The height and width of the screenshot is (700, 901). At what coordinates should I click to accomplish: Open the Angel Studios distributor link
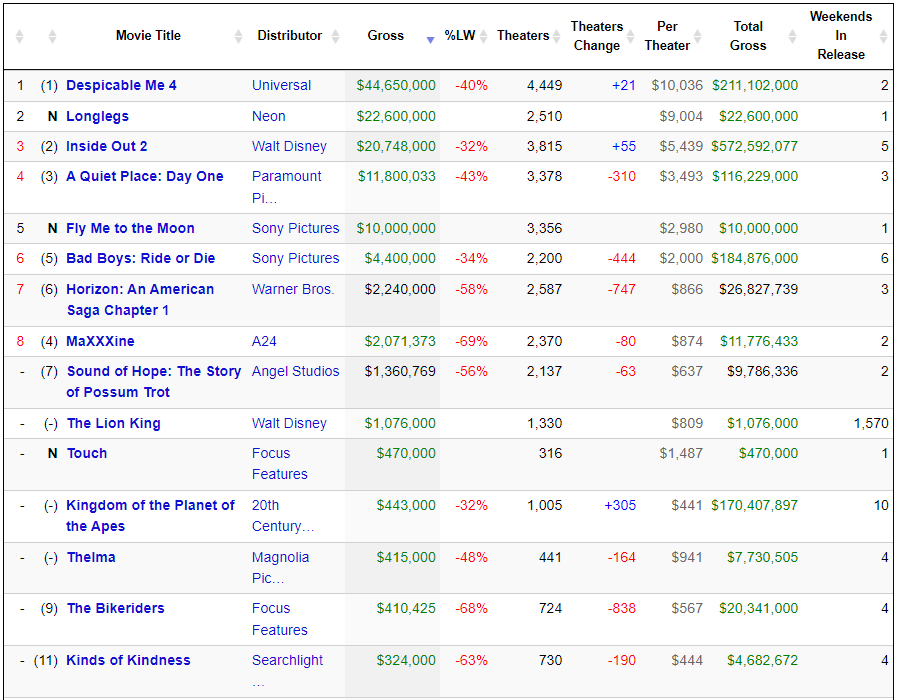click(295, 371)
